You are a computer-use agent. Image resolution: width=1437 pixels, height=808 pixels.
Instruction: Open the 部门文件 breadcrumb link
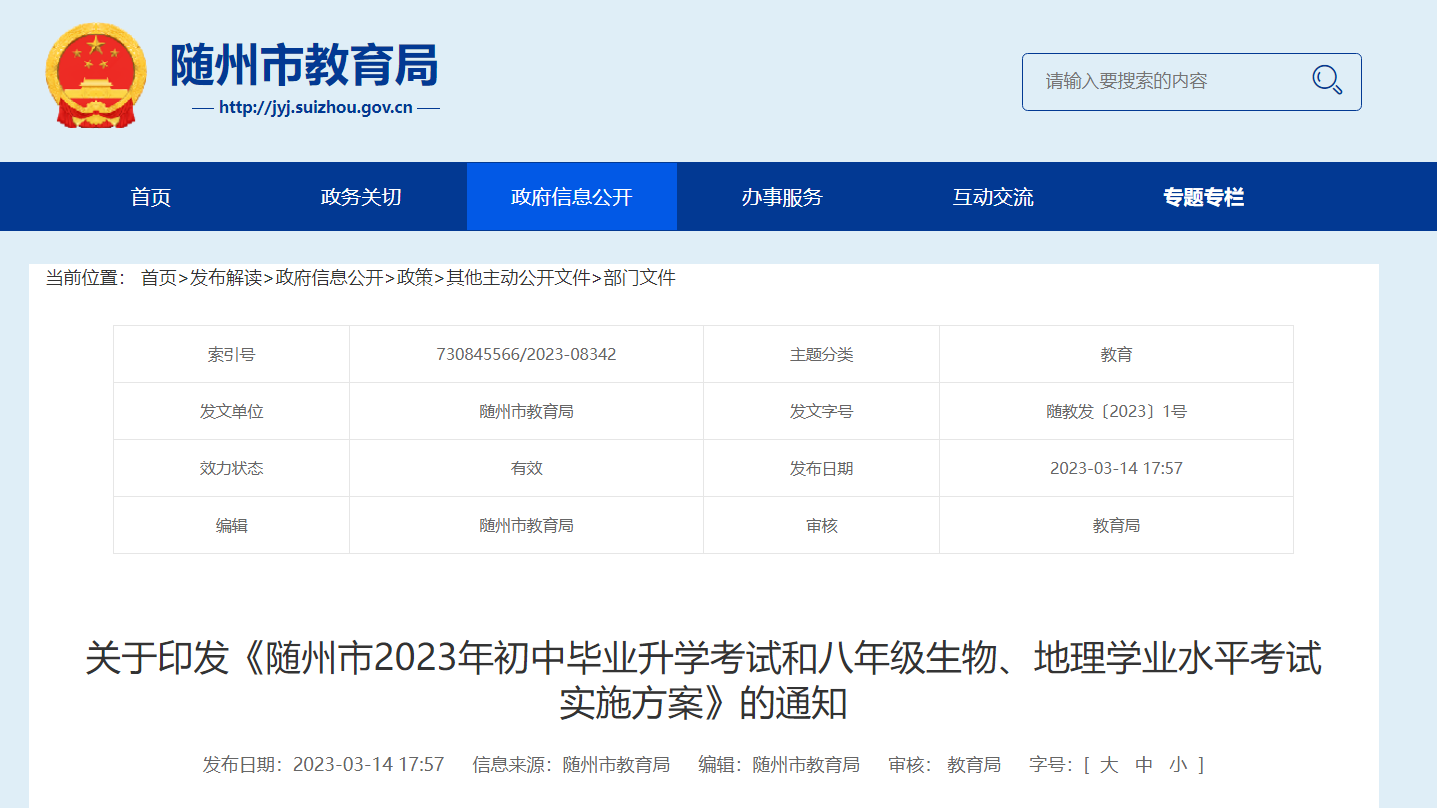[640, 278]
